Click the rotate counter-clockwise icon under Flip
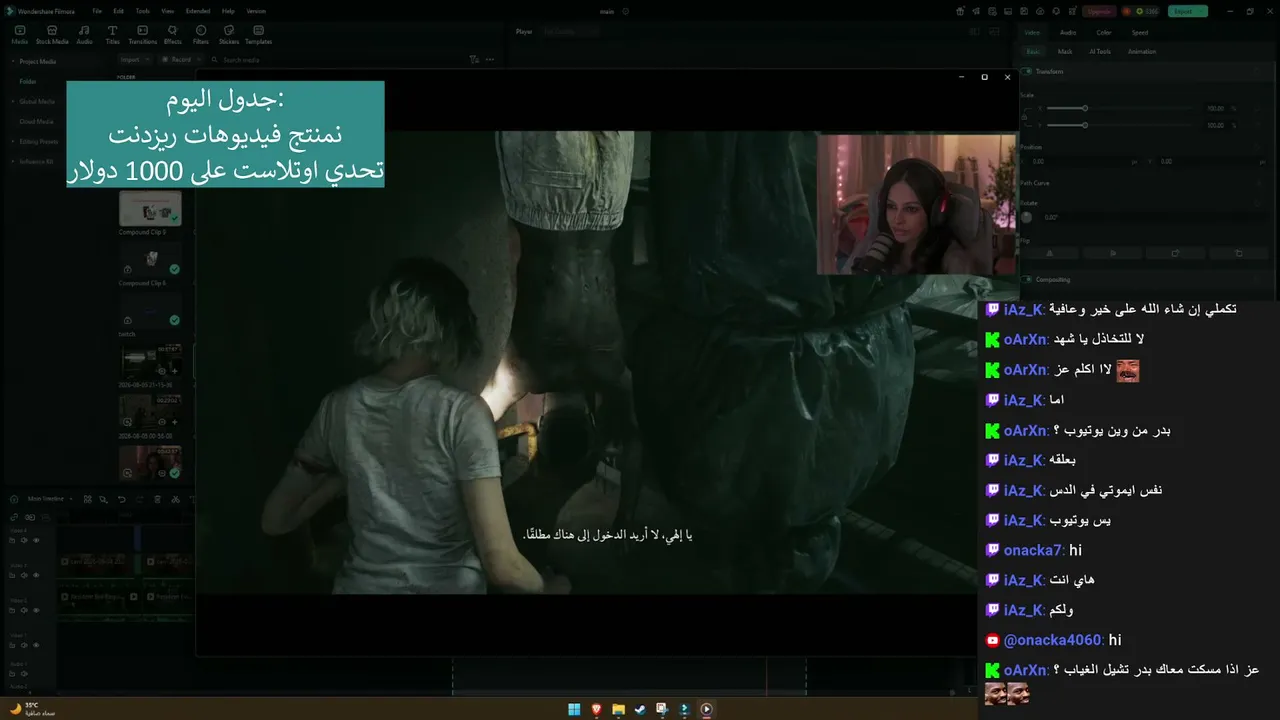The width and height of the screenshot is (1280, 720). [1239, 253]
